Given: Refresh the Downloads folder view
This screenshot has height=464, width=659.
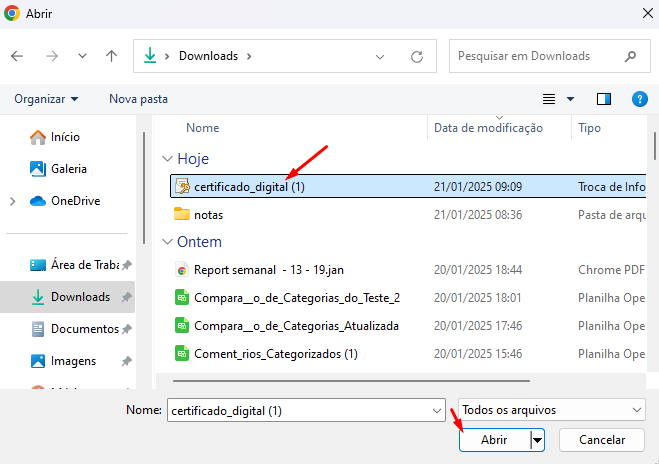Looking at the screenshot, I should click(x=417, y=56).
